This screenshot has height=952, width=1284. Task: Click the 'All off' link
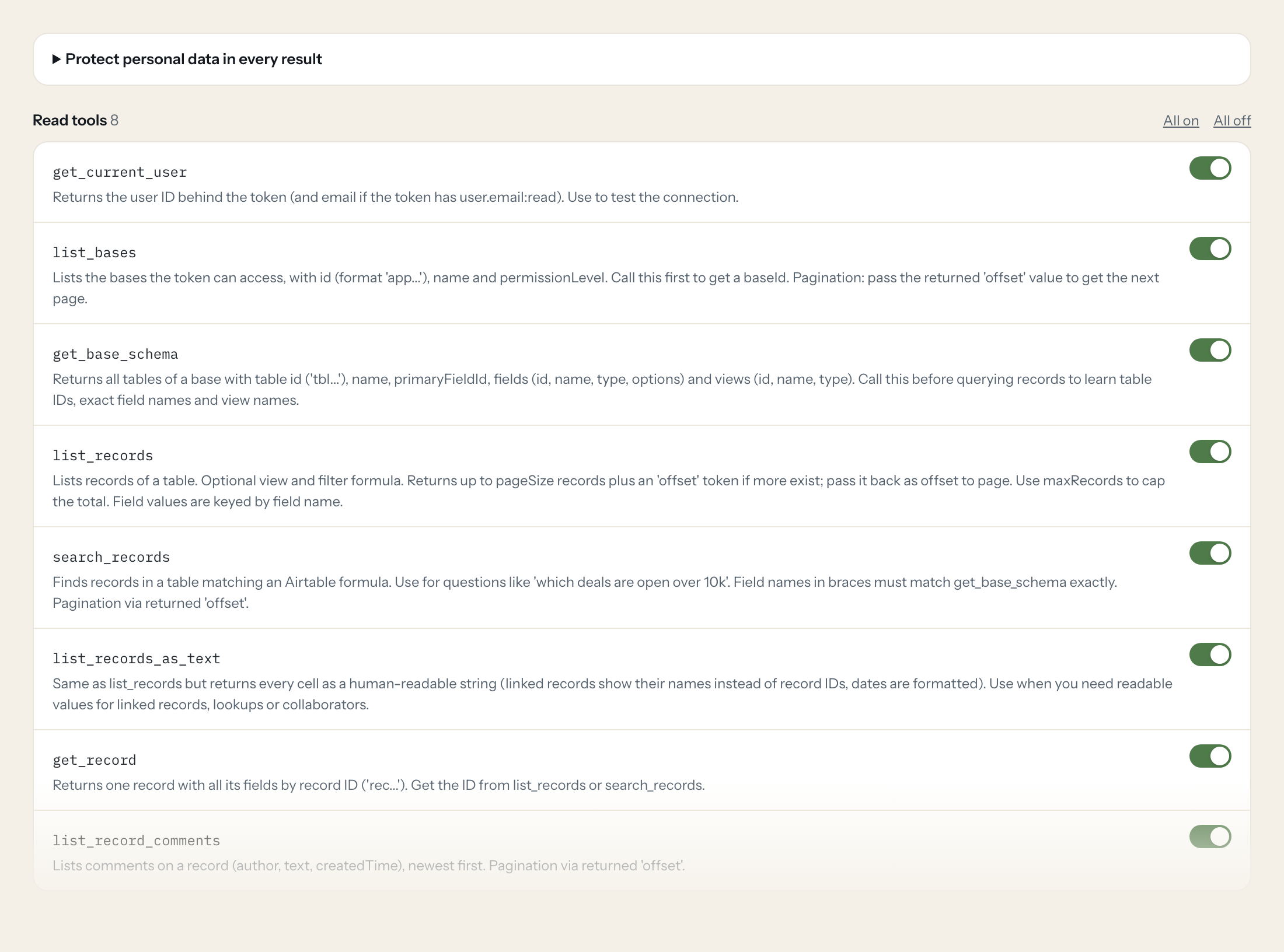pos(1232,121)
